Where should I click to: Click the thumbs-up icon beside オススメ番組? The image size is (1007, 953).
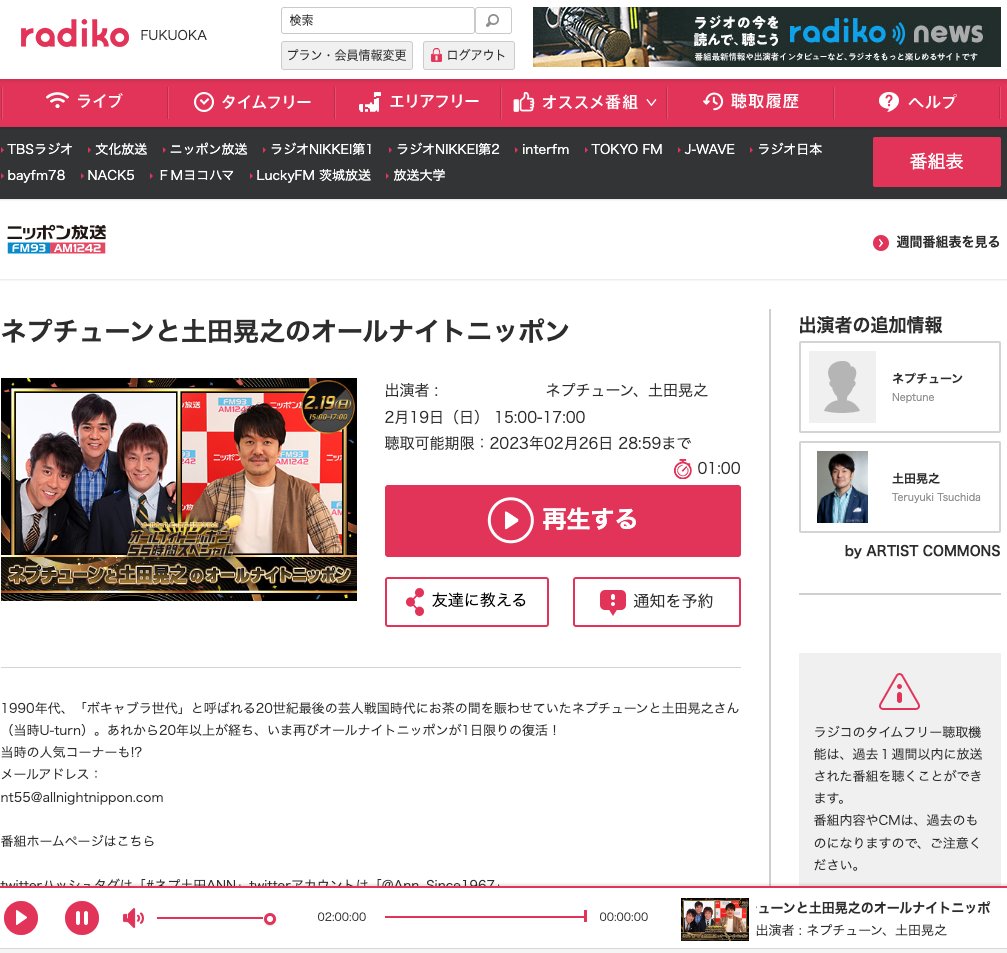point(525,102)
